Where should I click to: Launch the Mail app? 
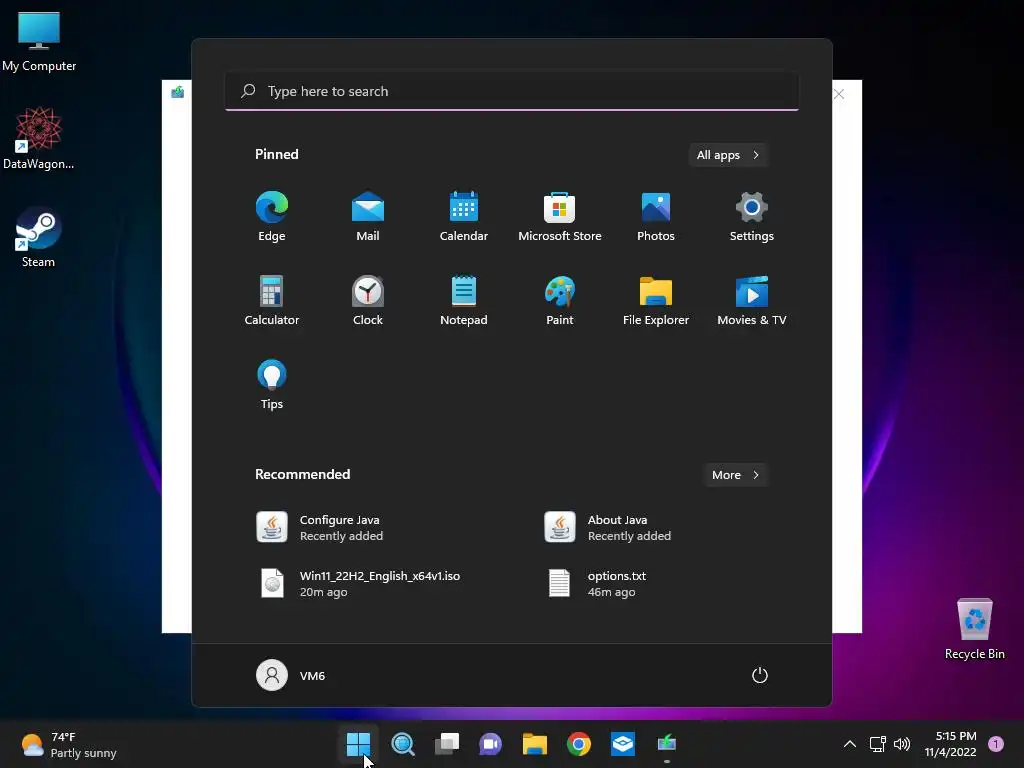[x=368, y=216]
